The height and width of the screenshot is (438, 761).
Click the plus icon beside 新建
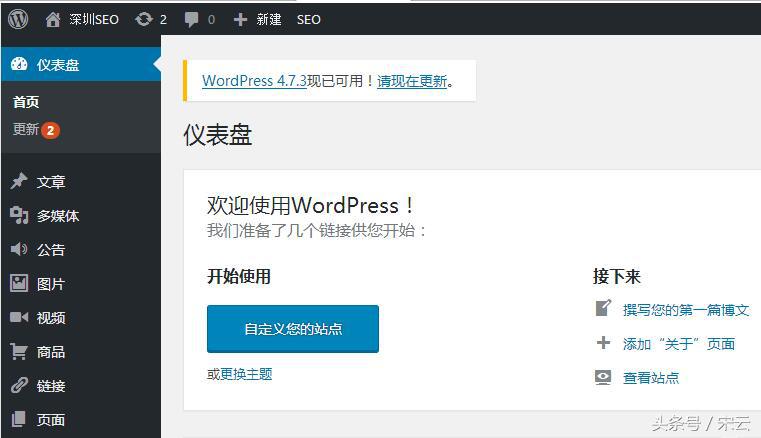click(x=240, y=19)
